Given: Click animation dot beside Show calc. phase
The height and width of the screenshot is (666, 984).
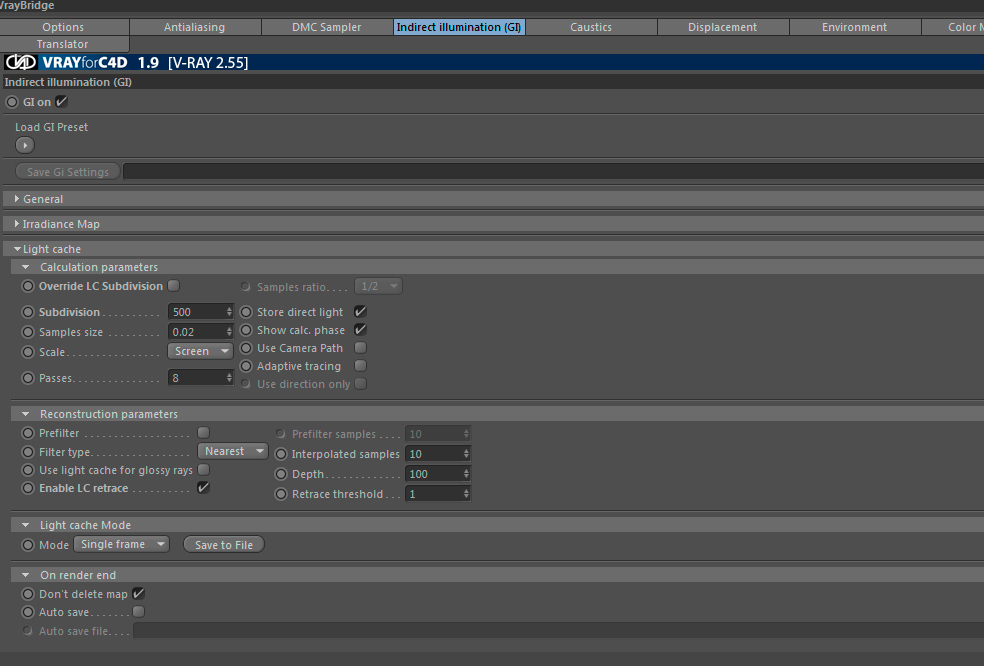Looking at the screenshot, I should pyautogui.click(x=246, y=330).
